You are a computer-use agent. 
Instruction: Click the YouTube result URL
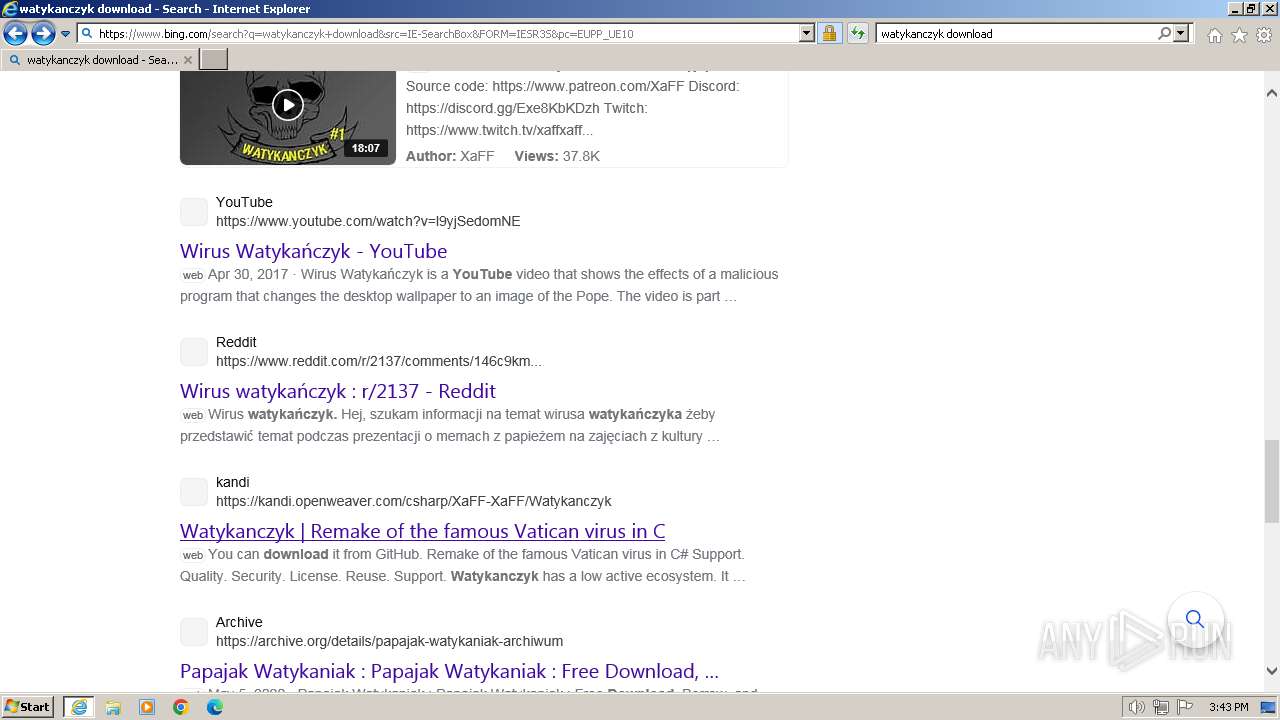coord(368,221)
